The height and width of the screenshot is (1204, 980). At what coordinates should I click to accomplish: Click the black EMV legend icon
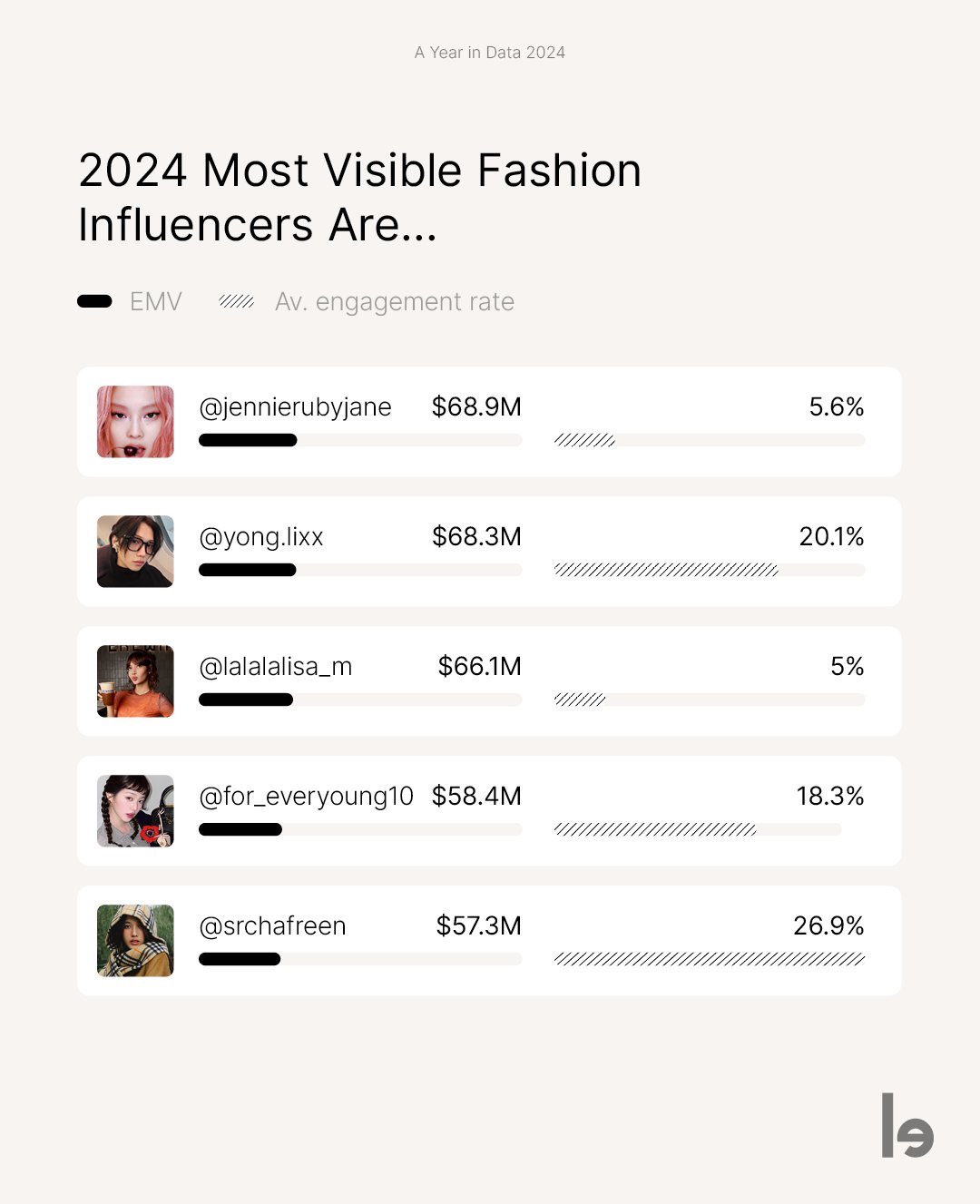[x=94, y=301]
